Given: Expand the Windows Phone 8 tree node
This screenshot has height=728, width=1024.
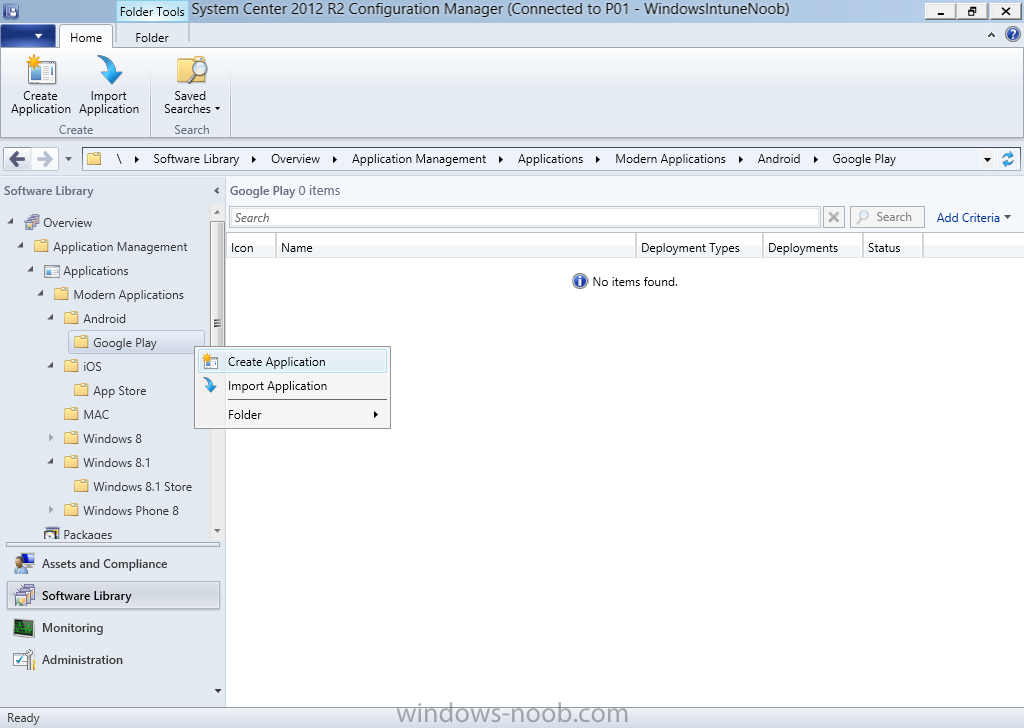Looking at the screenshot, I should pos(51,510).
